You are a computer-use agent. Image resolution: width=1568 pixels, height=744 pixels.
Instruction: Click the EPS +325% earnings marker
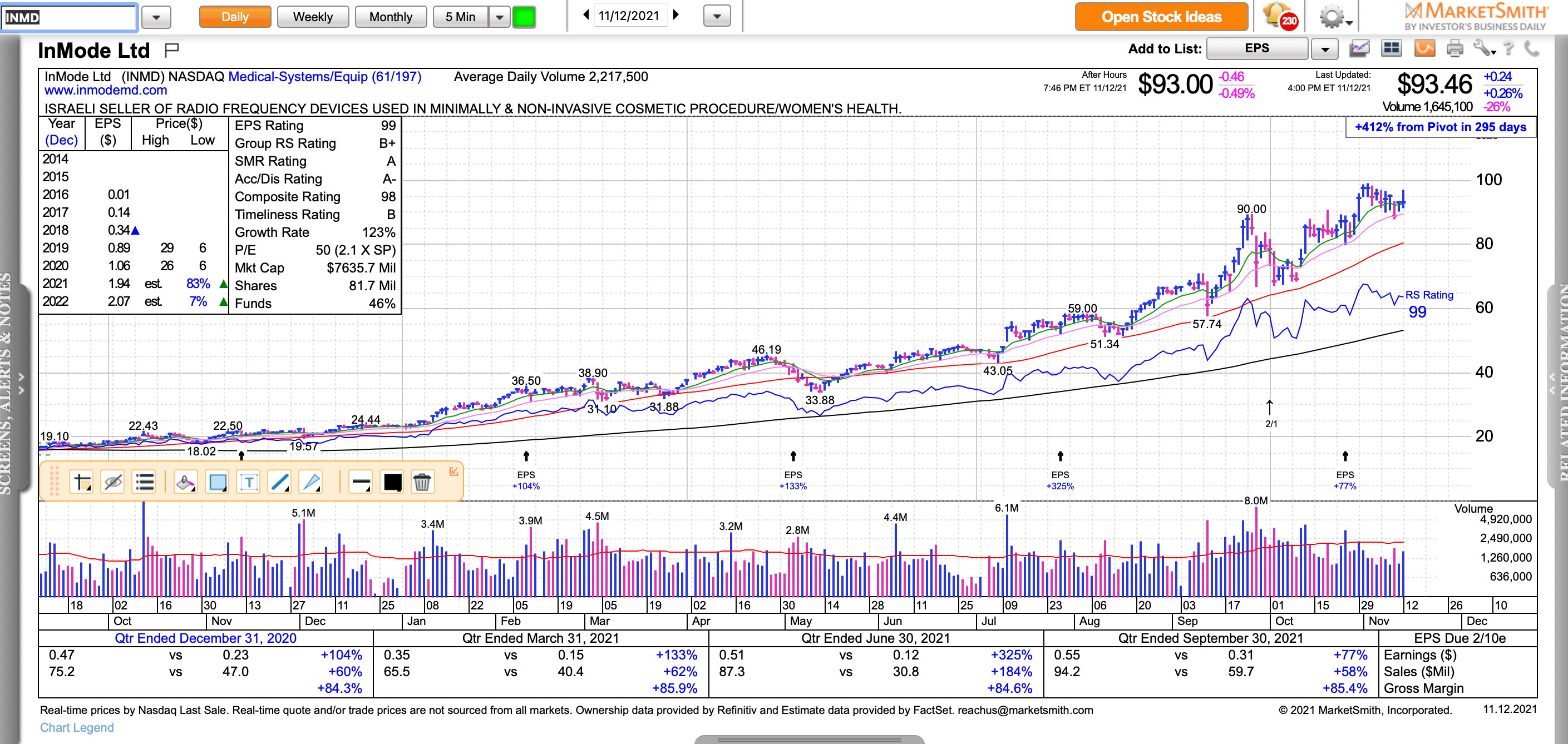(x=1060, y=472)
